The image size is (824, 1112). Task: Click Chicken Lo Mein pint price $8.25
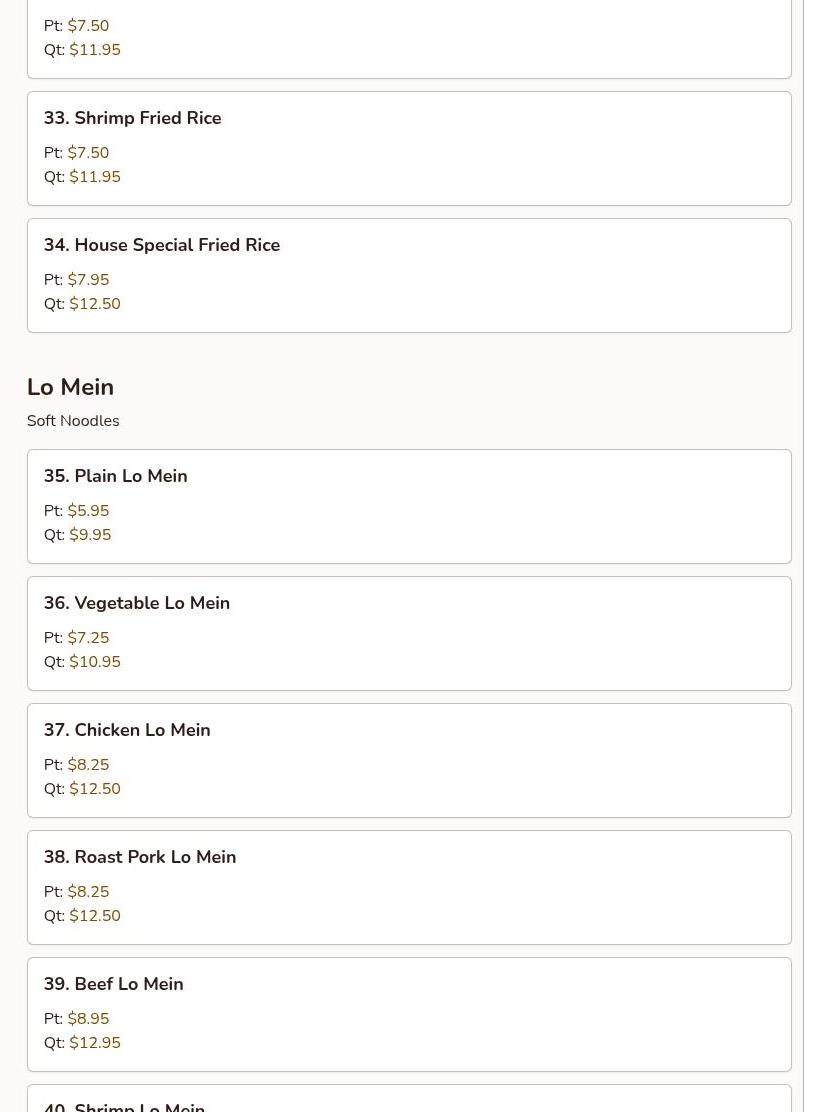88,765
